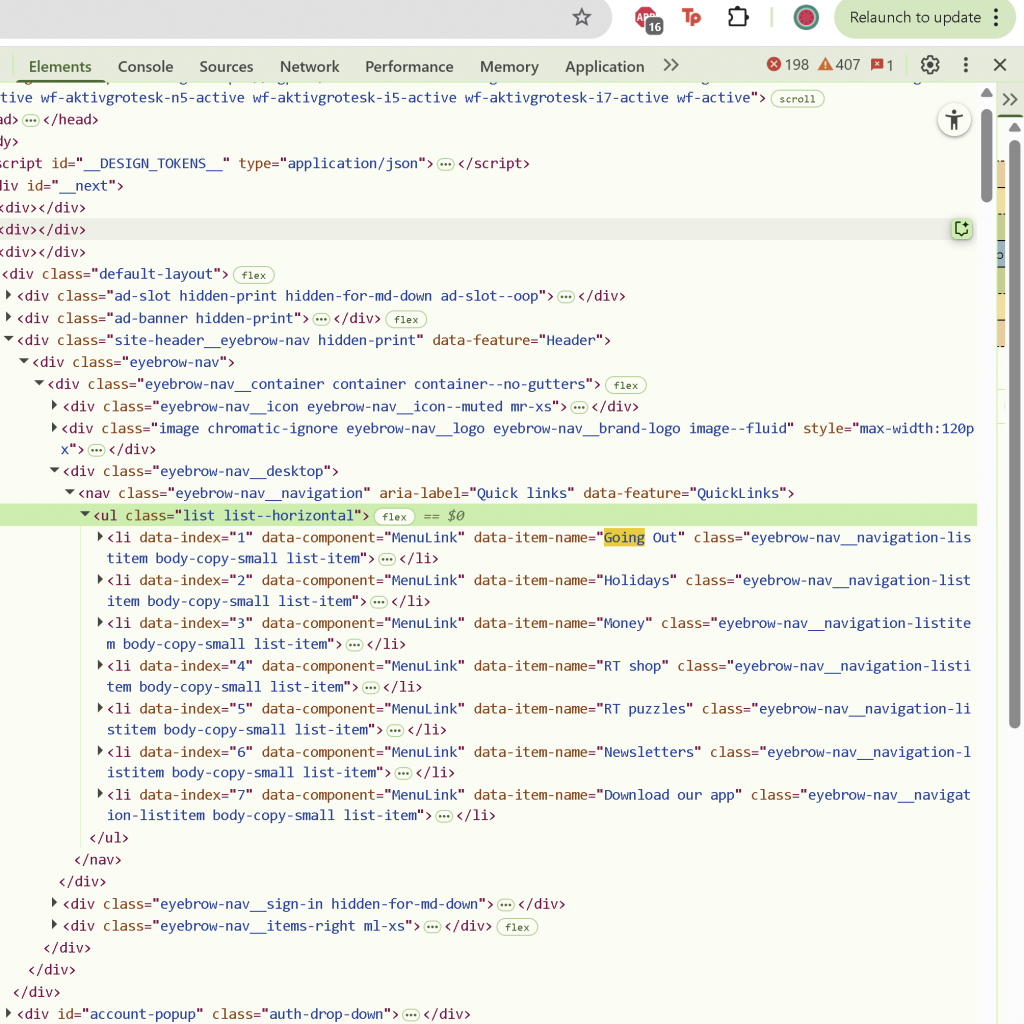The width and height of the screenshot is (1024, 1024).
Task: Expand the ad-banner div node arrow
Action: pos(8,317)
